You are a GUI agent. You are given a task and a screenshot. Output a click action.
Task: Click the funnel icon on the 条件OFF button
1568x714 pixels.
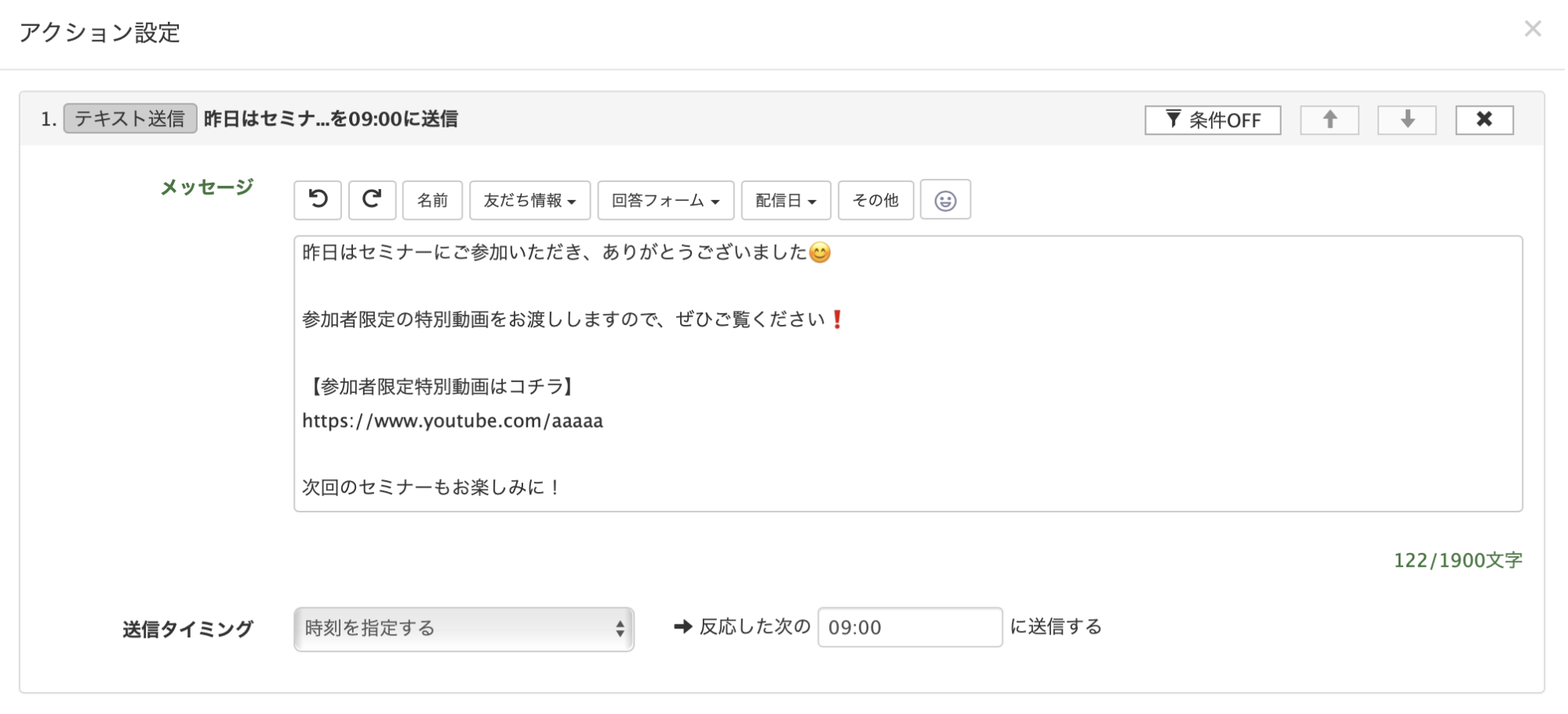[x=1172, y=119]
